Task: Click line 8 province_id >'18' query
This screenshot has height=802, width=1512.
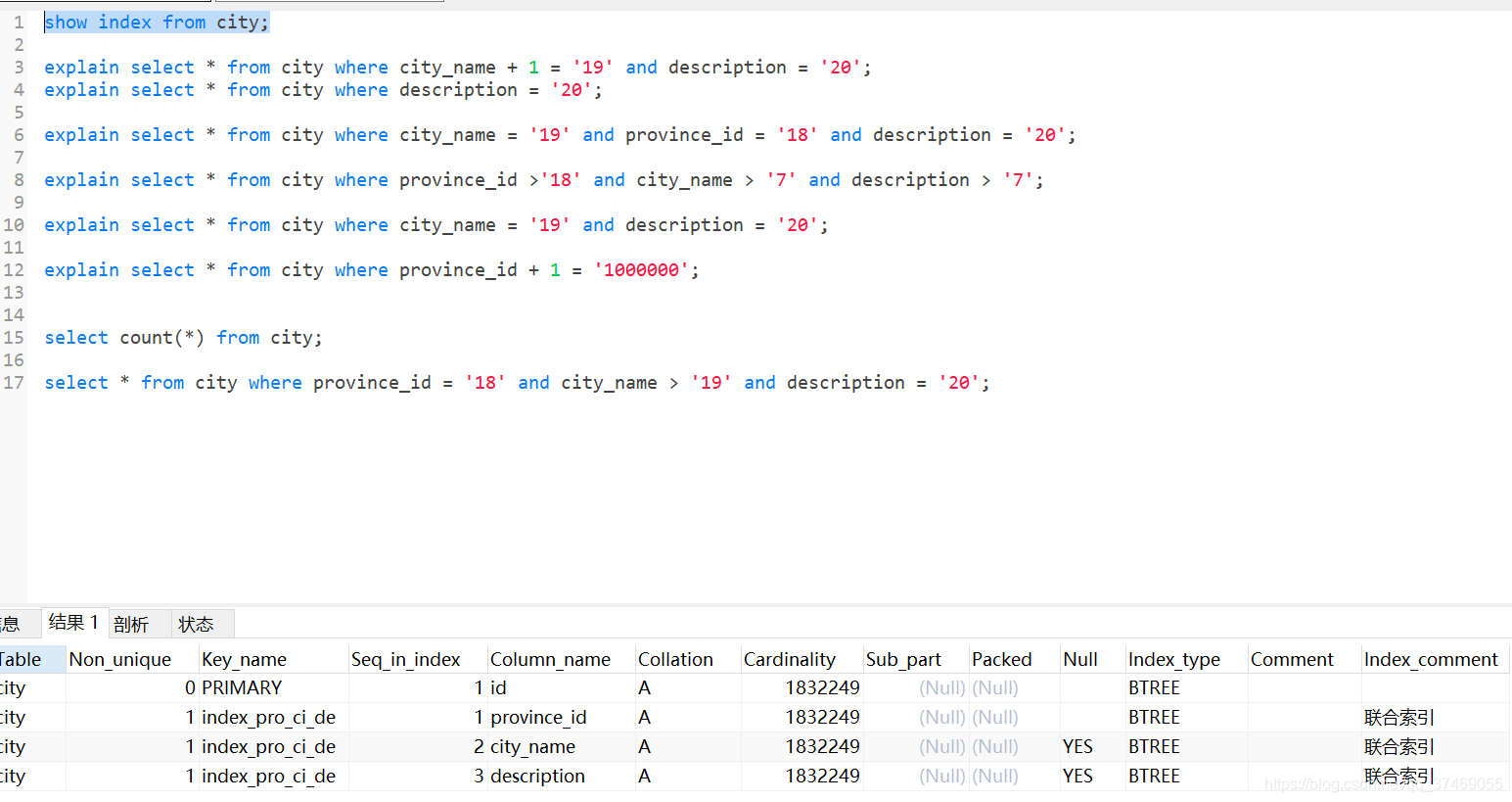Action: (x=544, y=179)
